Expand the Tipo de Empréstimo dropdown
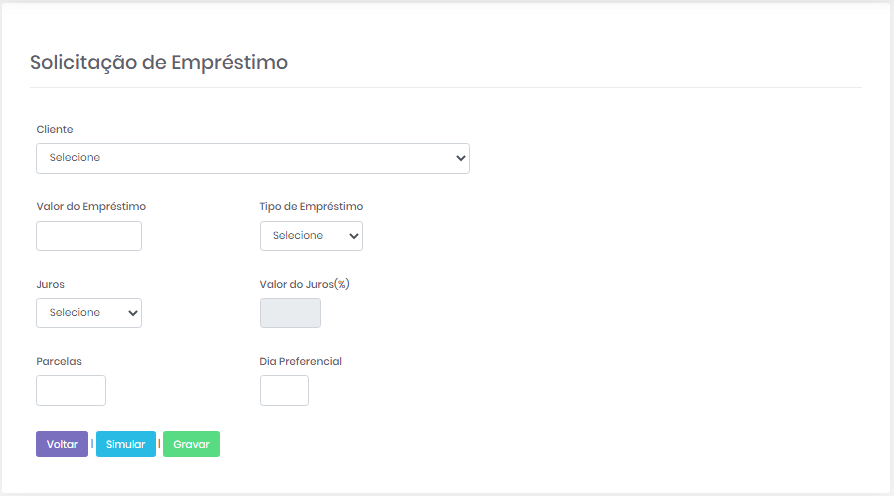 [311, 236]
